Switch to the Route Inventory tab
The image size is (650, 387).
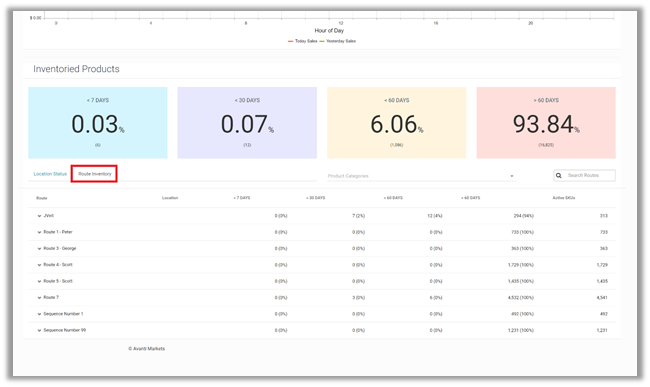click(95, 174)
